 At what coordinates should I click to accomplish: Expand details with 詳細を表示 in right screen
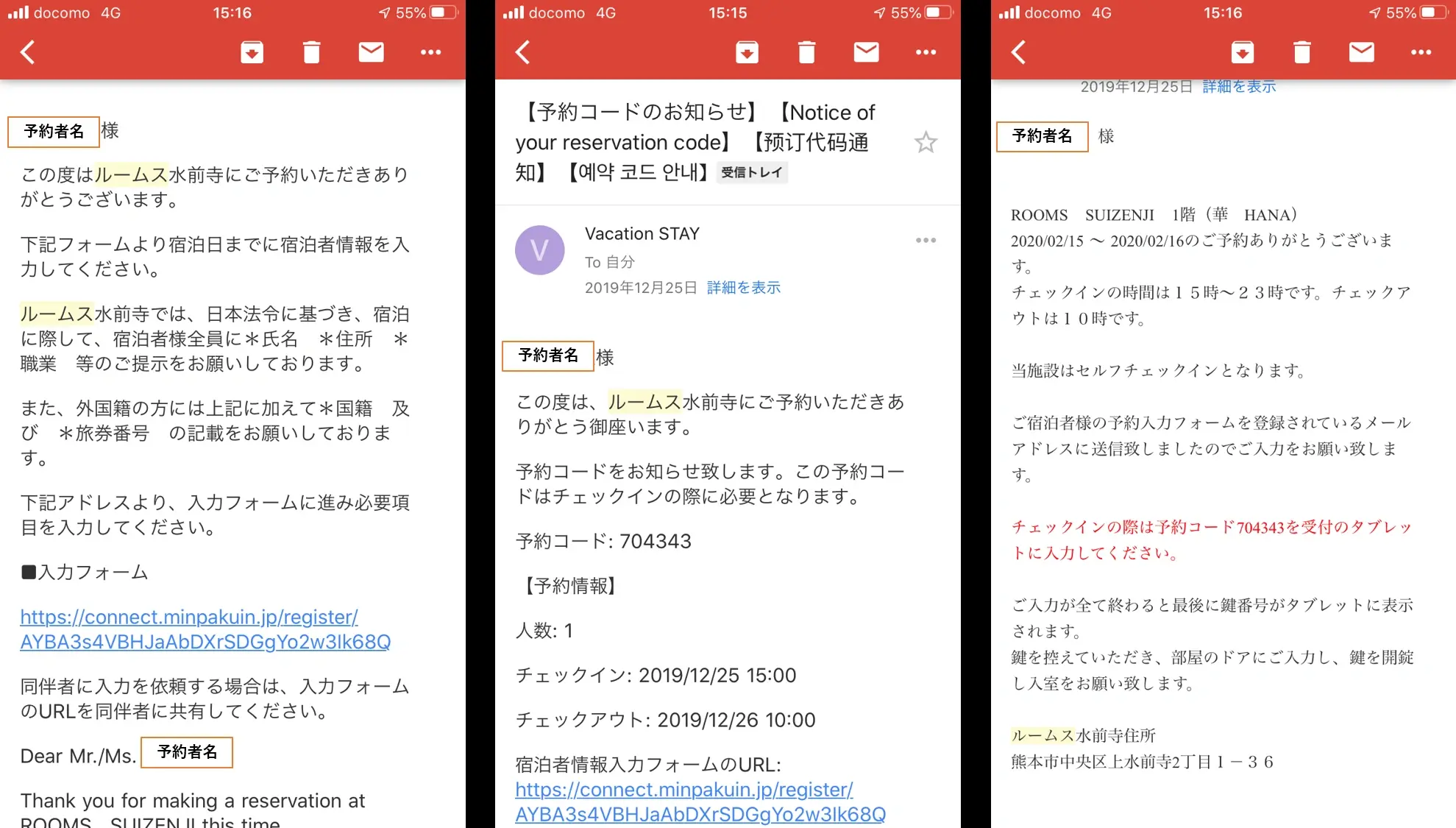point(1239,87)
